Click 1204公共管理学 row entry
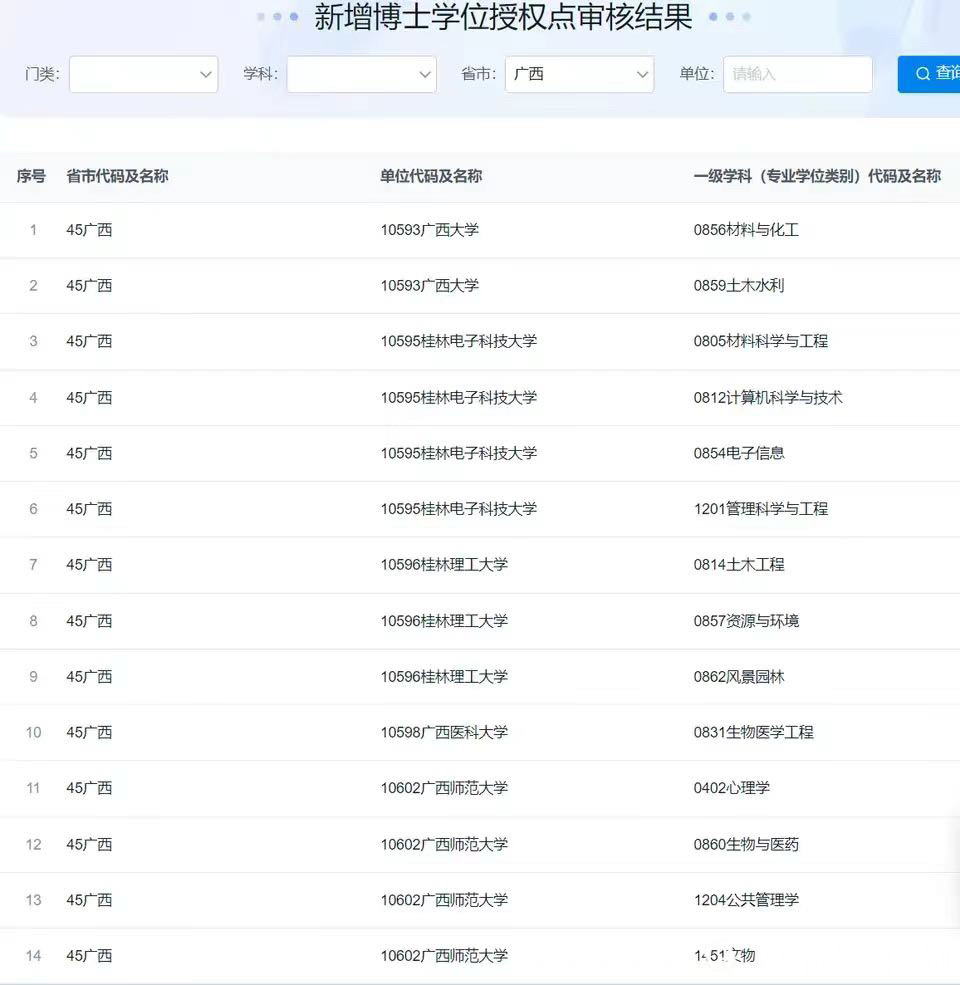 coord(746,900)
